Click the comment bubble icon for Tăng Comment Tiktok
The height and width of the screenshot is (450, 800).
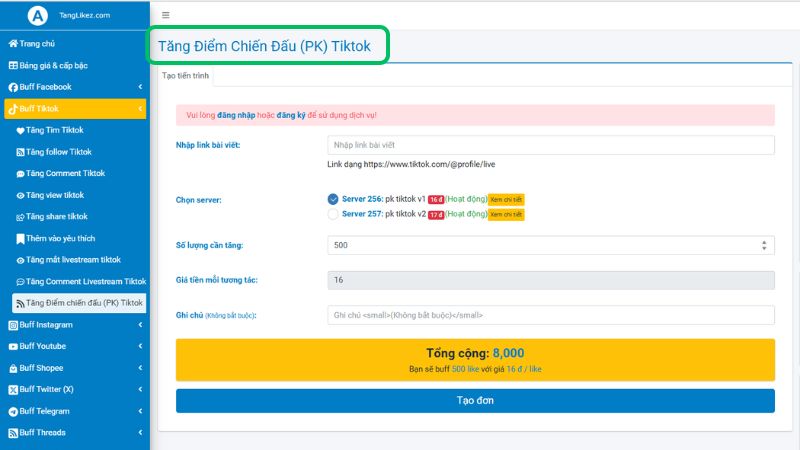click(20, 174)
